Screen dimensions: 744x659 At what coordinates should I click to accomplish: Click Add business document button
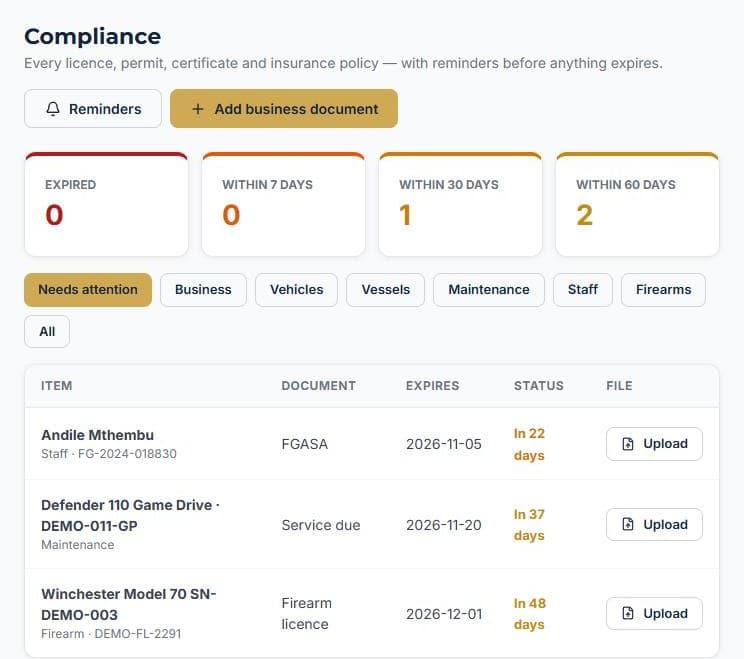(x=284, y=109)
